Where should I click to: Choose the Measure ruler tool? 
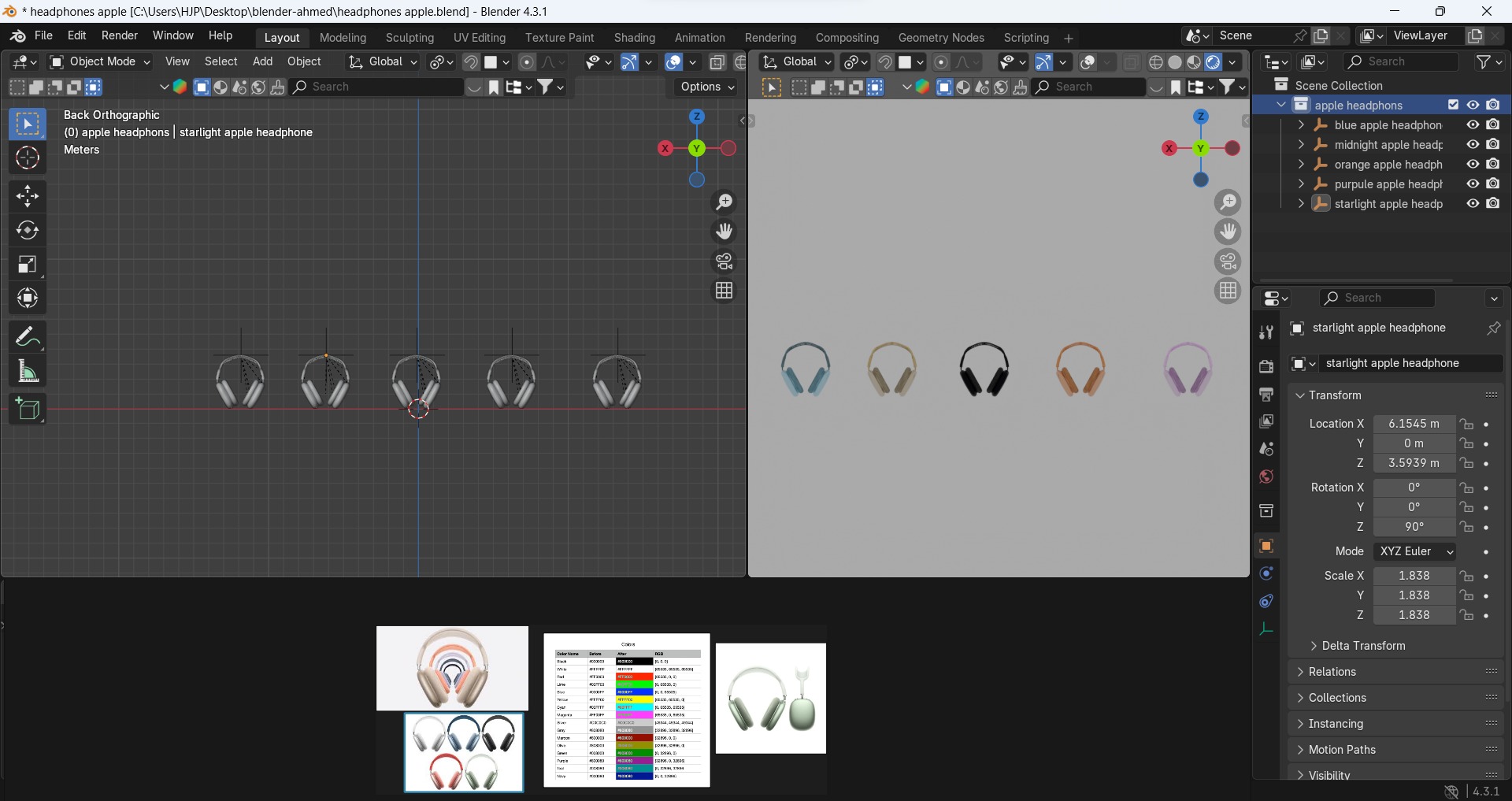[x=28, y=371]
